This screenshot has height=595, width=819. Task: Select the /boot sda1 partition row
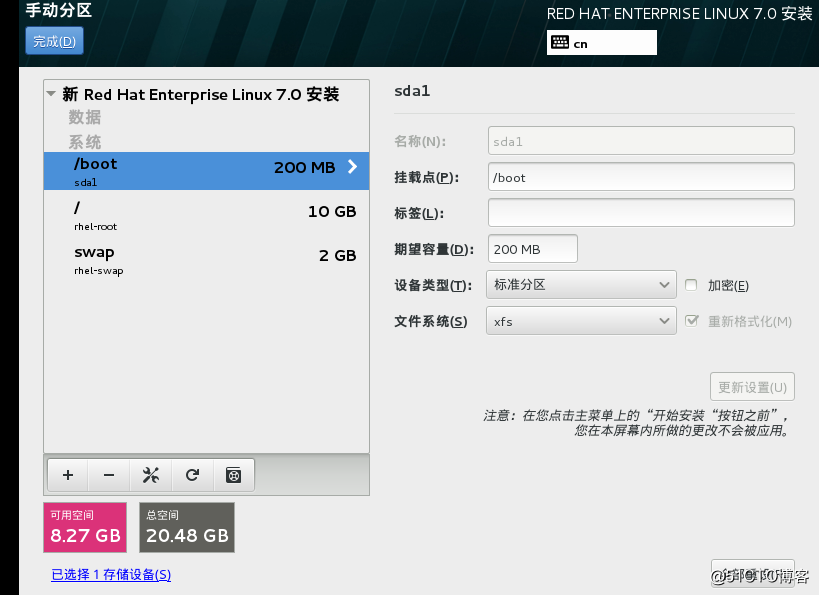206,171
